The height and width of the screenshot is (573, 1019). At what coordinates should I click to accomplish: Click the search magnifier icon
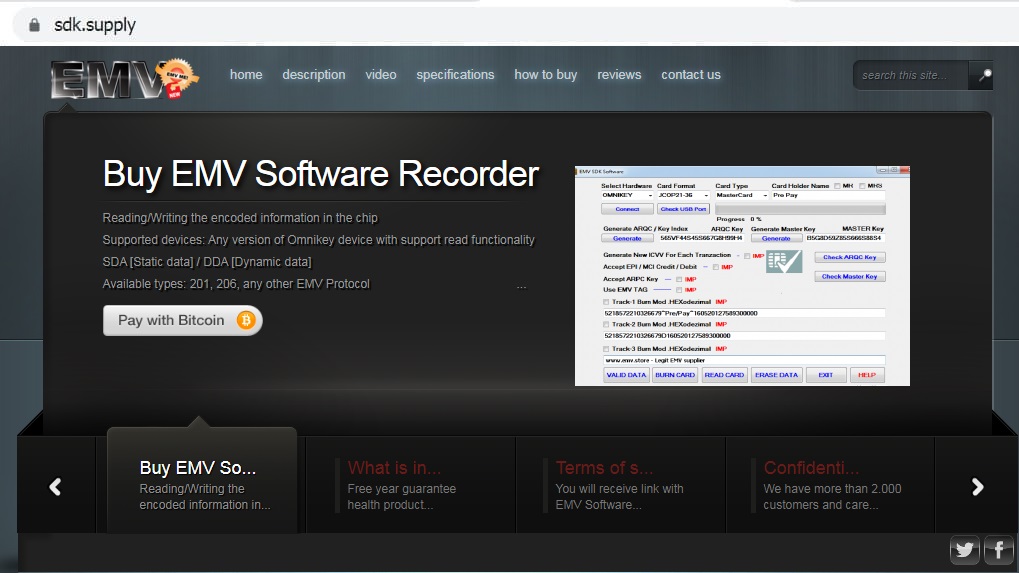tap(982, 75)
